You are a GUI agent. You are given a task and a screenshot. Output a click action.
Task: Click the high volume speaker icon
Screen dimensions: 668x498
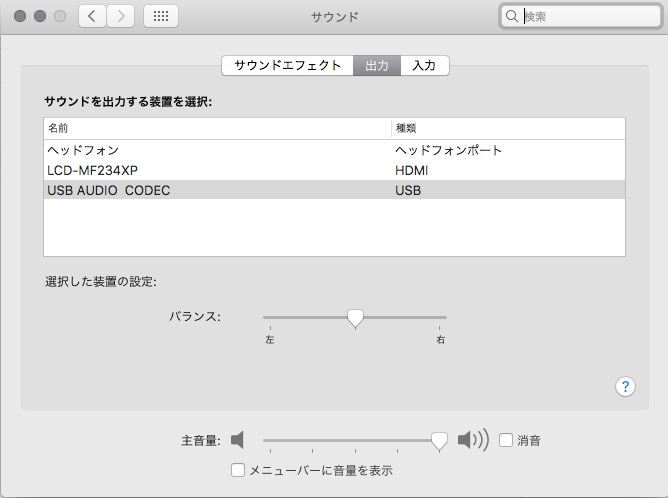tap(473, 440)
